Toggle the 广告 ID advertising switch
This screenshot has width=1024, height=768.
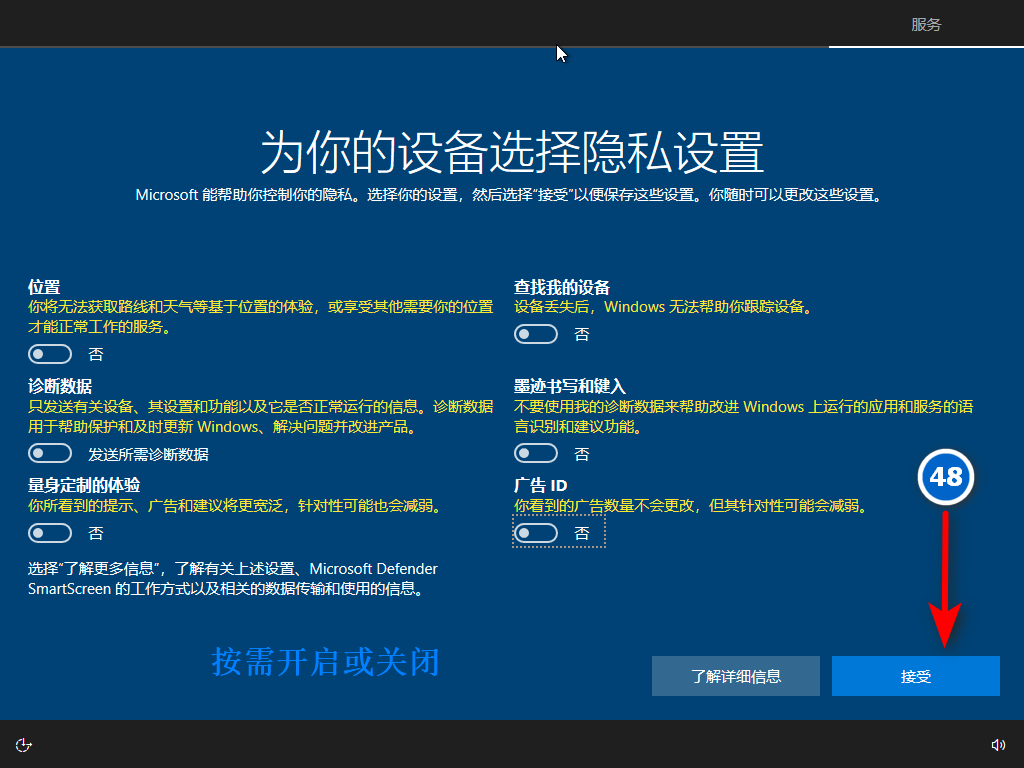pyautogui.click(x=536, y=533)
